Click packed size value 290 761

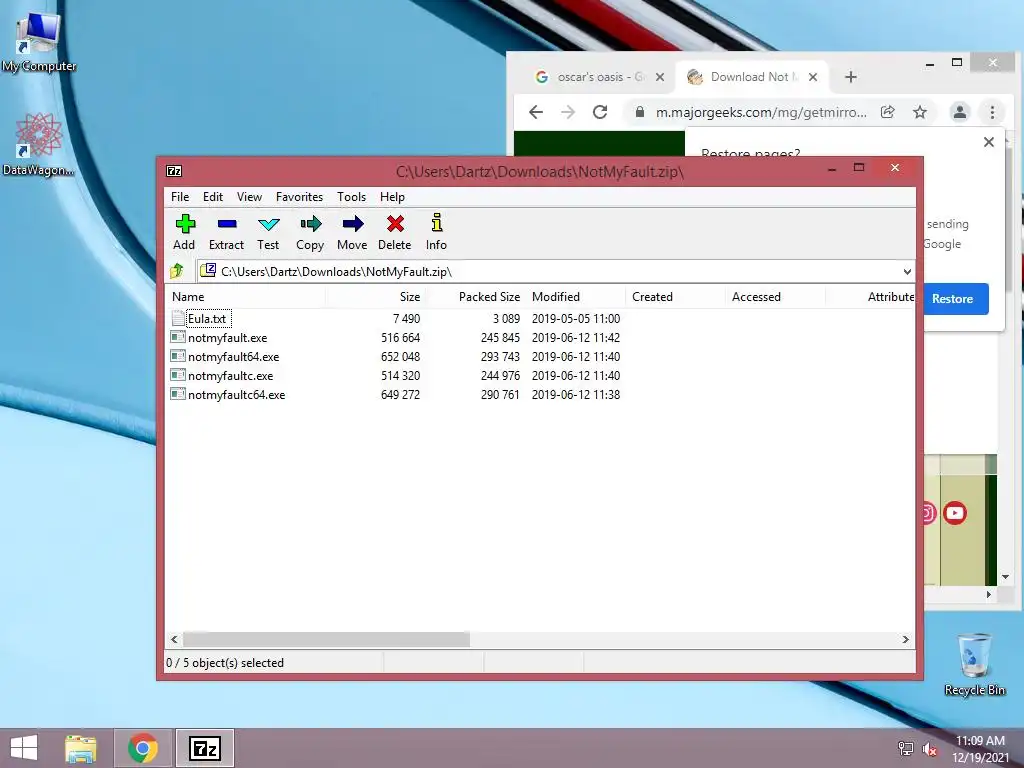(500, 394)
